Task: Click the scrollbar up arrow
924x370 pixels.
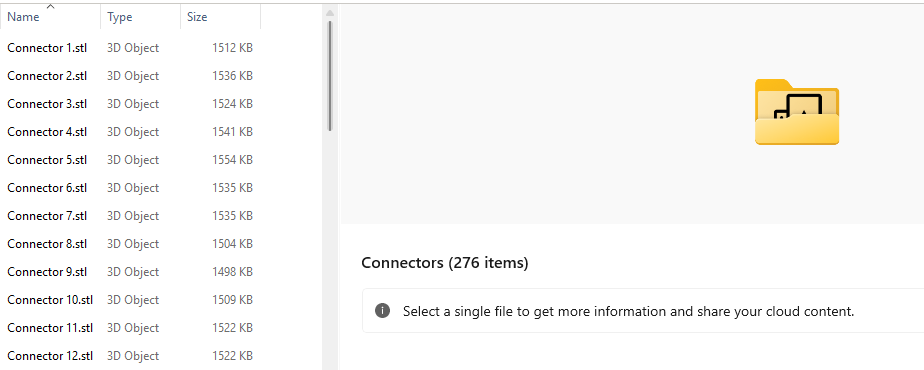Action: [x=330, y=13]
